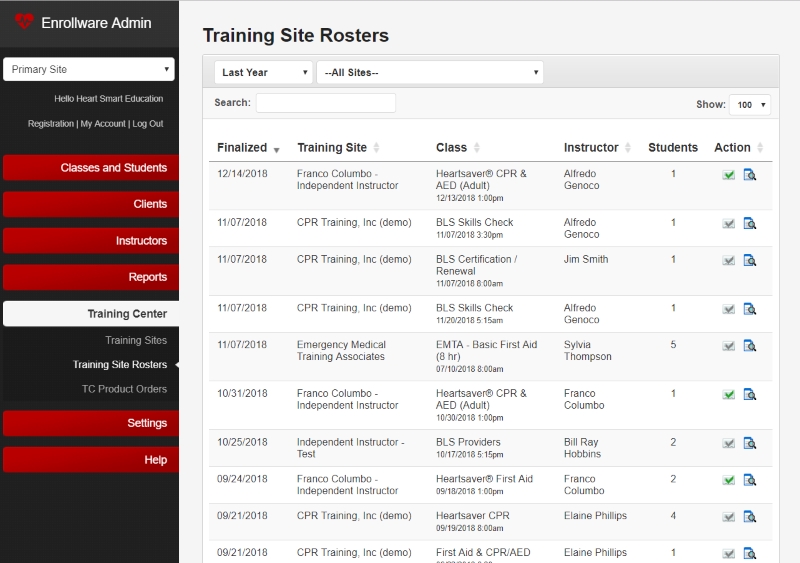This screenshot has height=563, width=800.
Task: Open roster preview for 09/24/2018 Heartsaver First Aid
Action: coord(749,480)
